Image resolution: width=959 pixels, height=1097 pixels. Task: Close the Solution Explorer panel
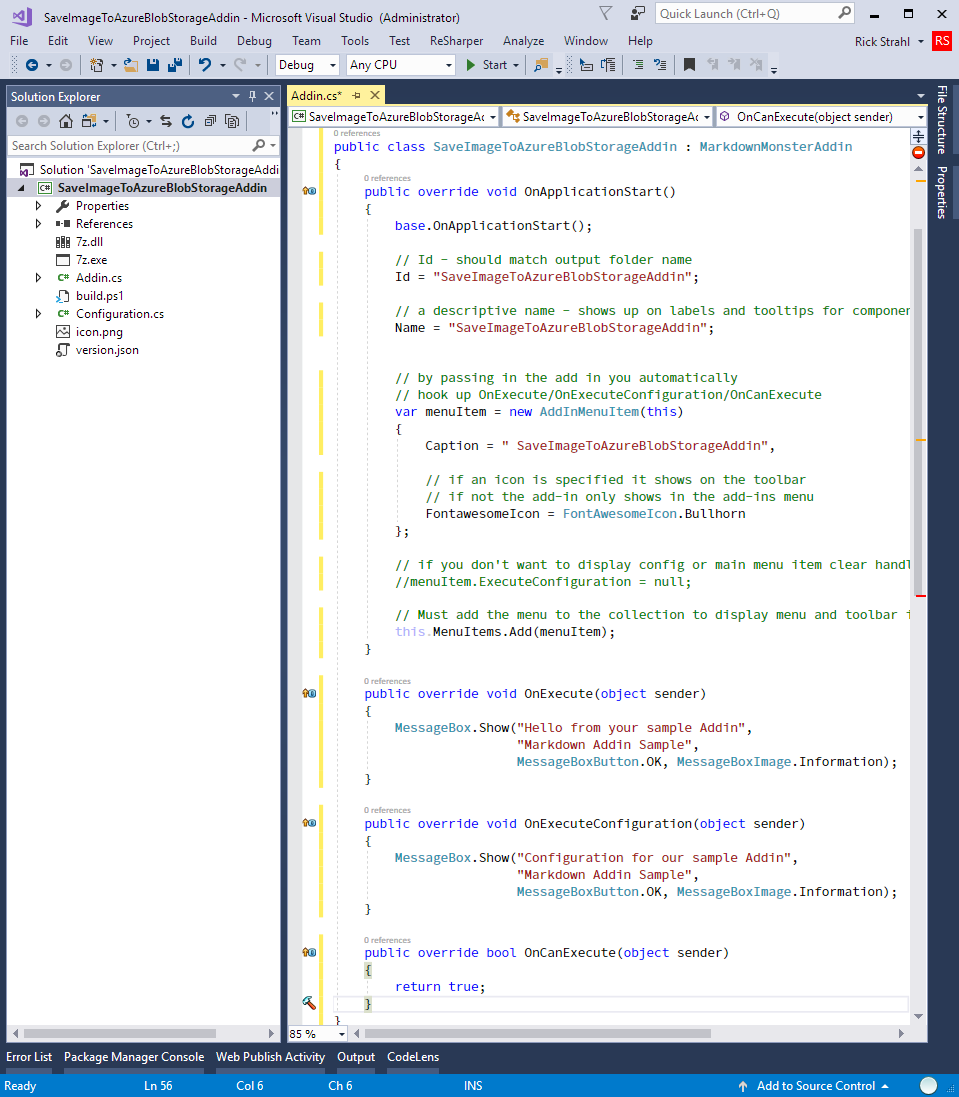(269, 97)
